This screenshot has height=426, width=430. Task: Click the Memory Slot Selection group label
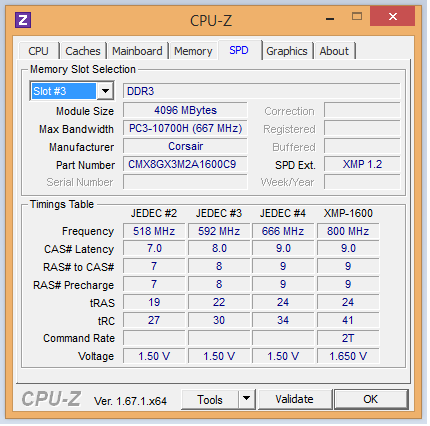coord(83,69)
